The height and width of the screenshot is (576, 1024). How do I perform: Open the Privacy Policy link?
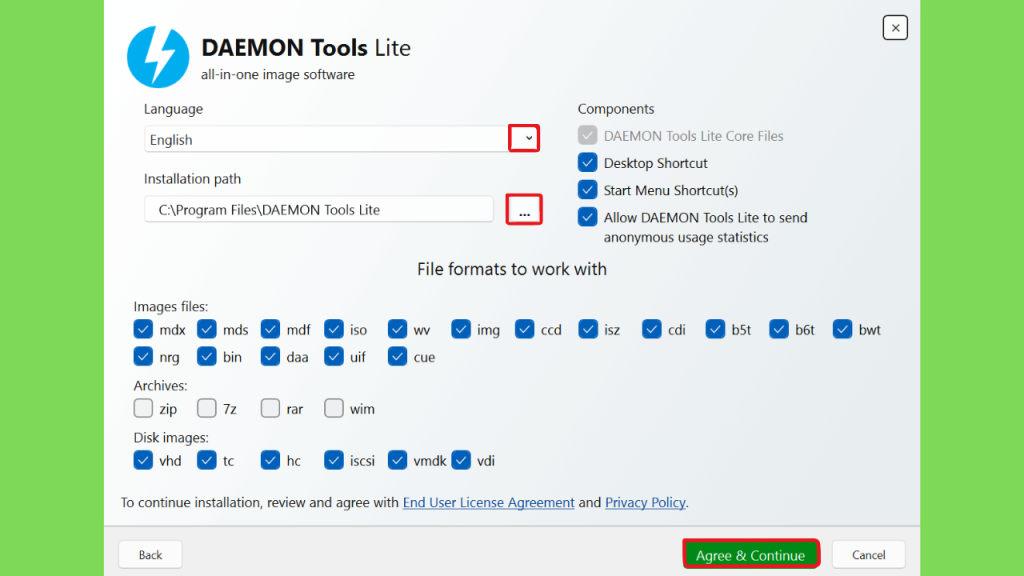coord(645,502)
